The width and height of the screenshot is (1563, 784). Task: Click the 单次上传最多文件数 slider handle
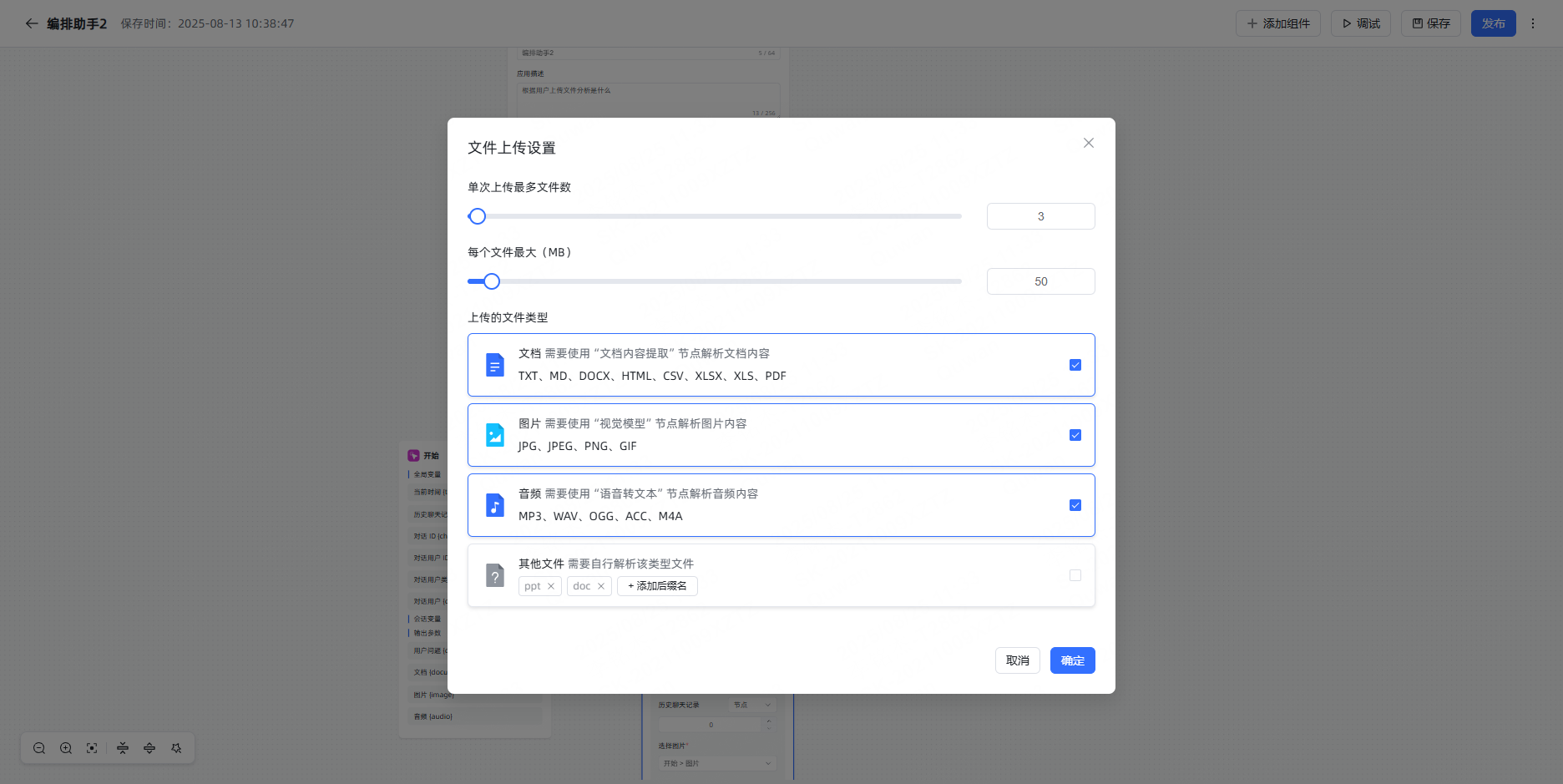478,216
